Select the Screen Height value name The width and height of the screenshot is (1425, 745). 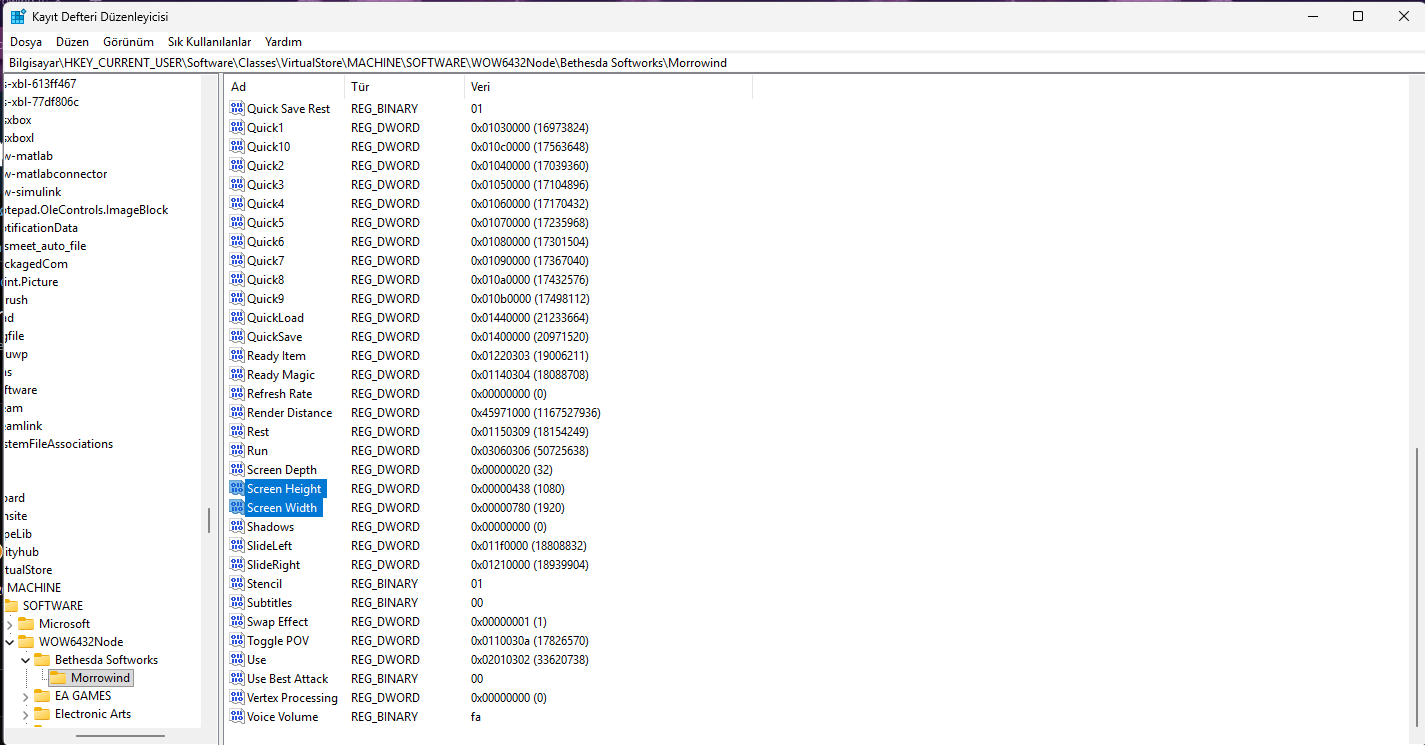(x=284, y=489)
